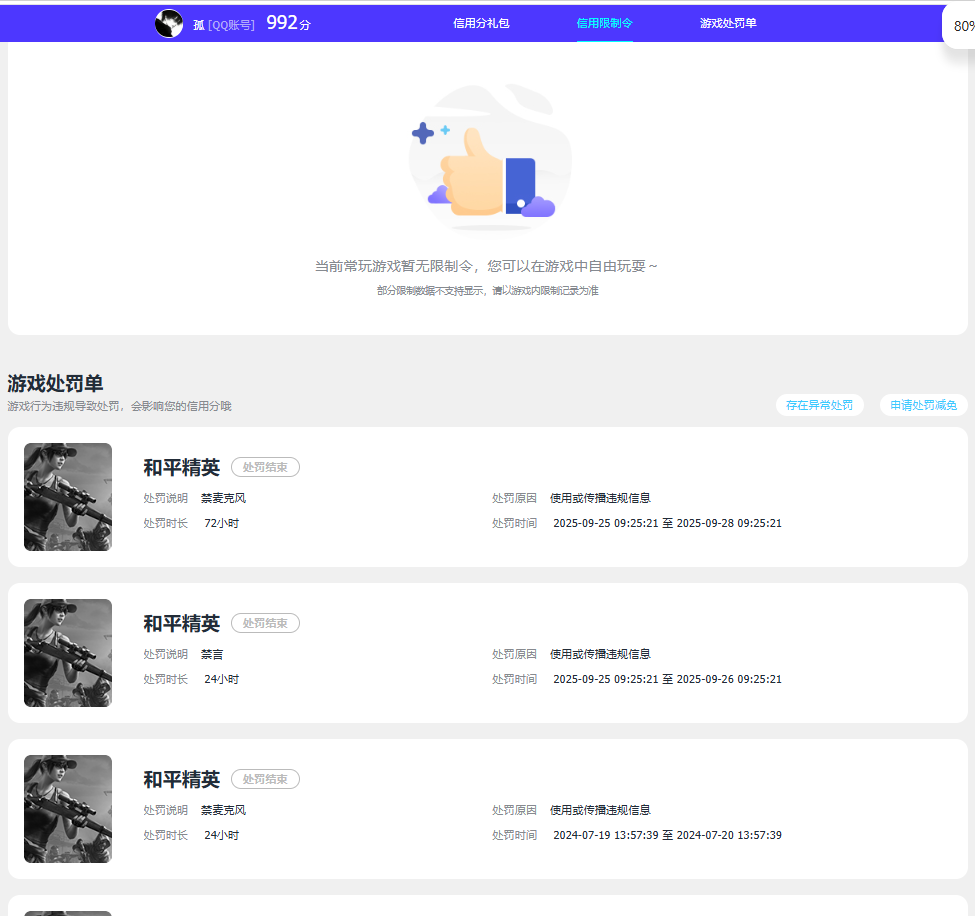Open the 信用分礼包 tab
The width and height of the screenshot is (975, 916).
click(481, 24)
